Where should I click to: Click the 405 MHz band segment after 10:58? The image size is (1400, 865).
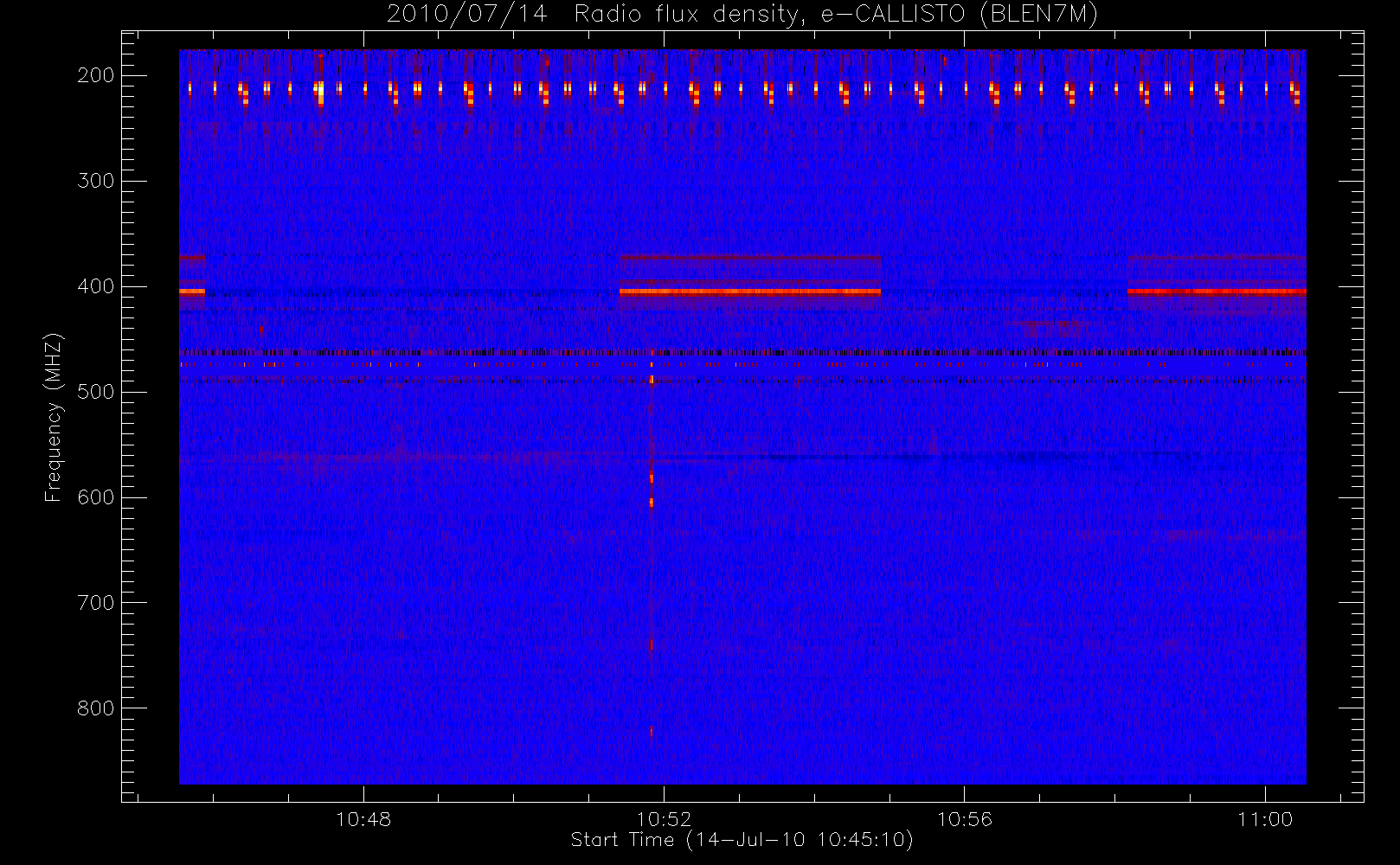click(1217, 292)
